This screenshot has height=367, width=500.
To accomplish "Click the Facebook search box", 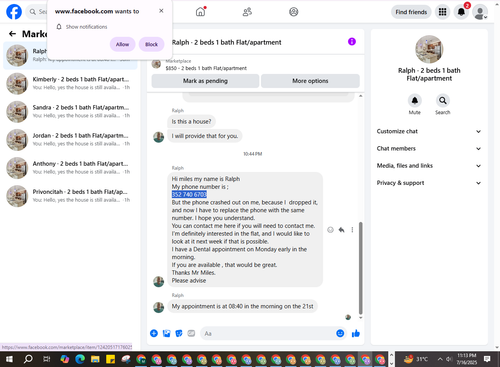I will (x=37, y=12).
